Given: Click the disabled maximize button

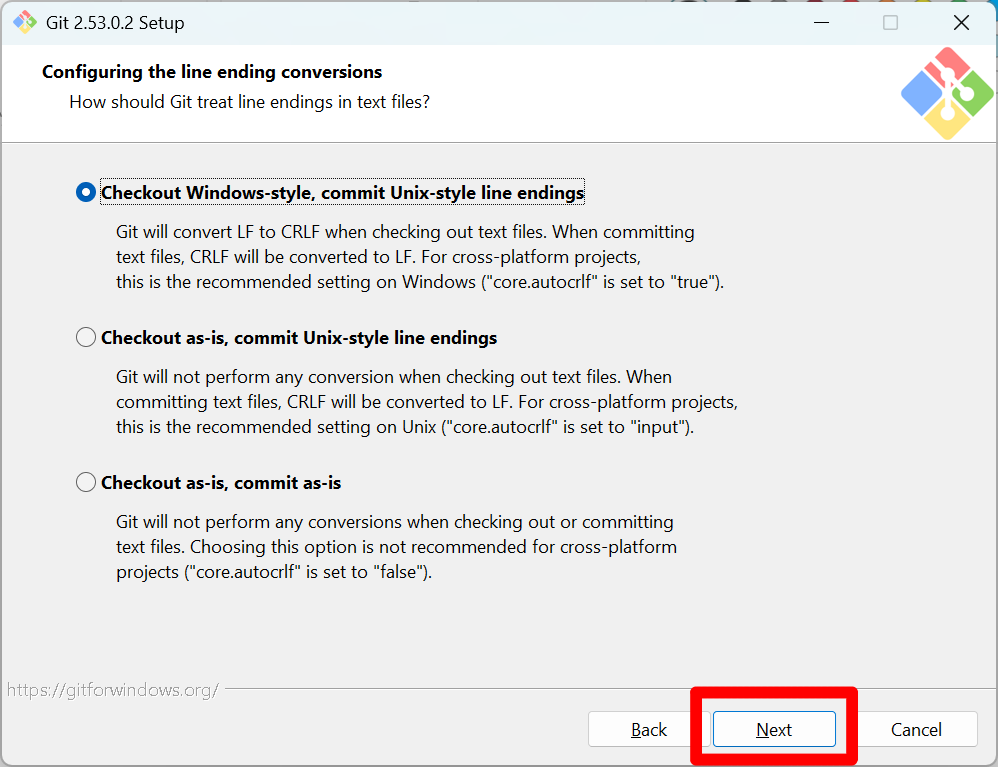Looking at the screenshot, I should pos(890,22).
